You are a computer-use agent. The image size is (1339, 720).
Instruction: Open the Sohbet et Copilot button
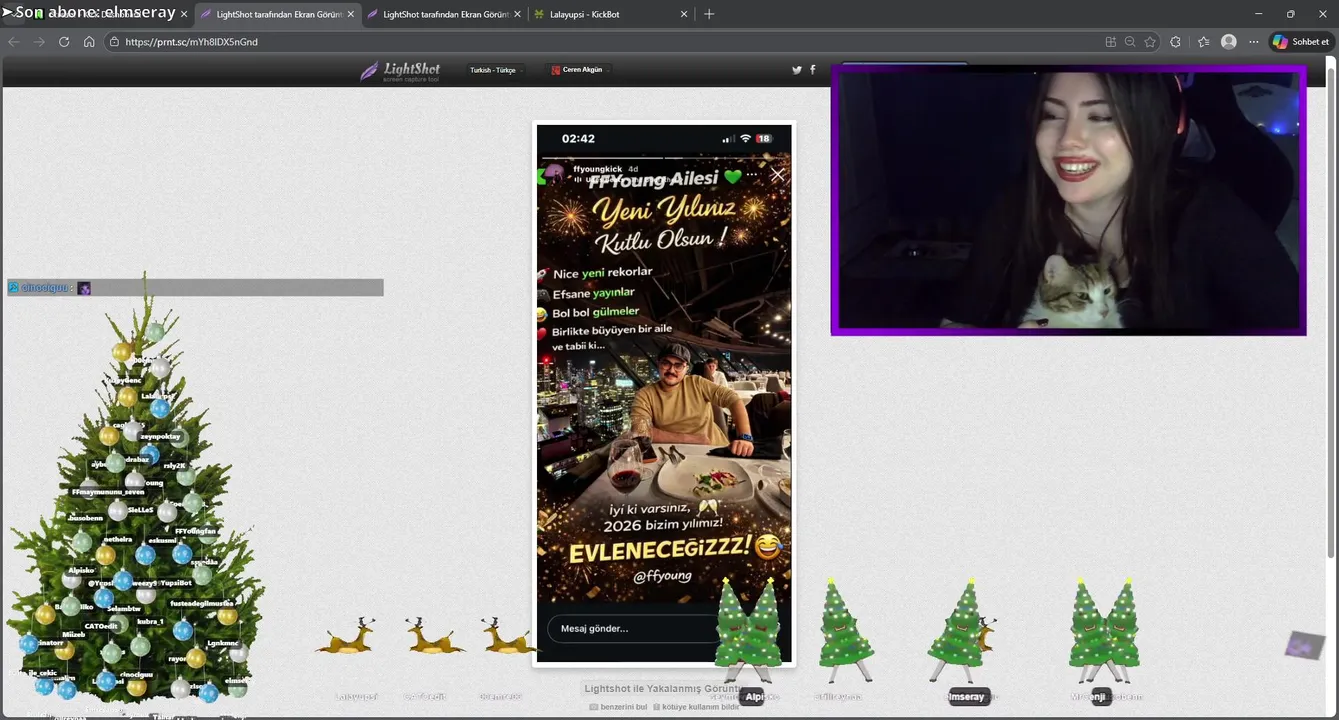coord(1300,42)
